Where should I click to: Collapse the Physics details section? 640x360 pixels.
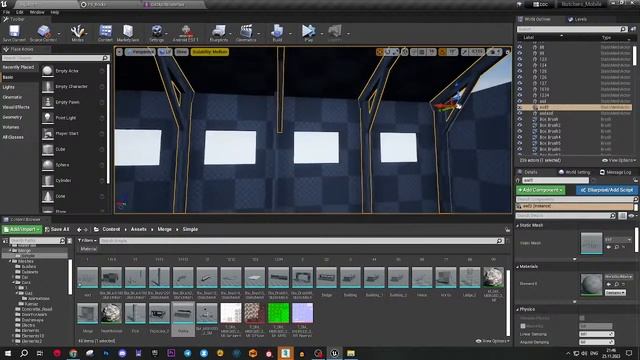[518, 309]
